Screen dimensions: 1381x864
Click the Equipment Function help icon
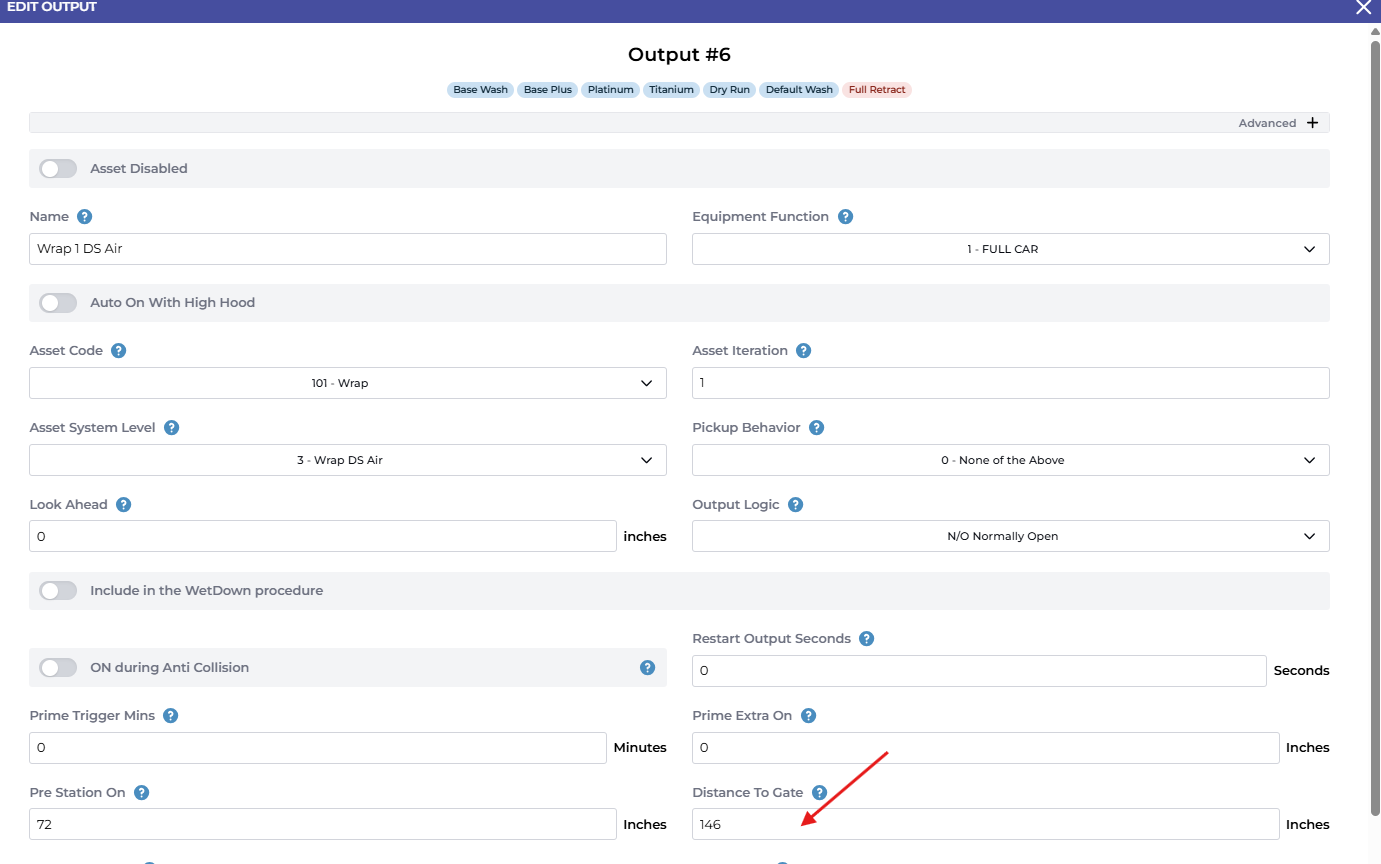[x=845, y=217]
